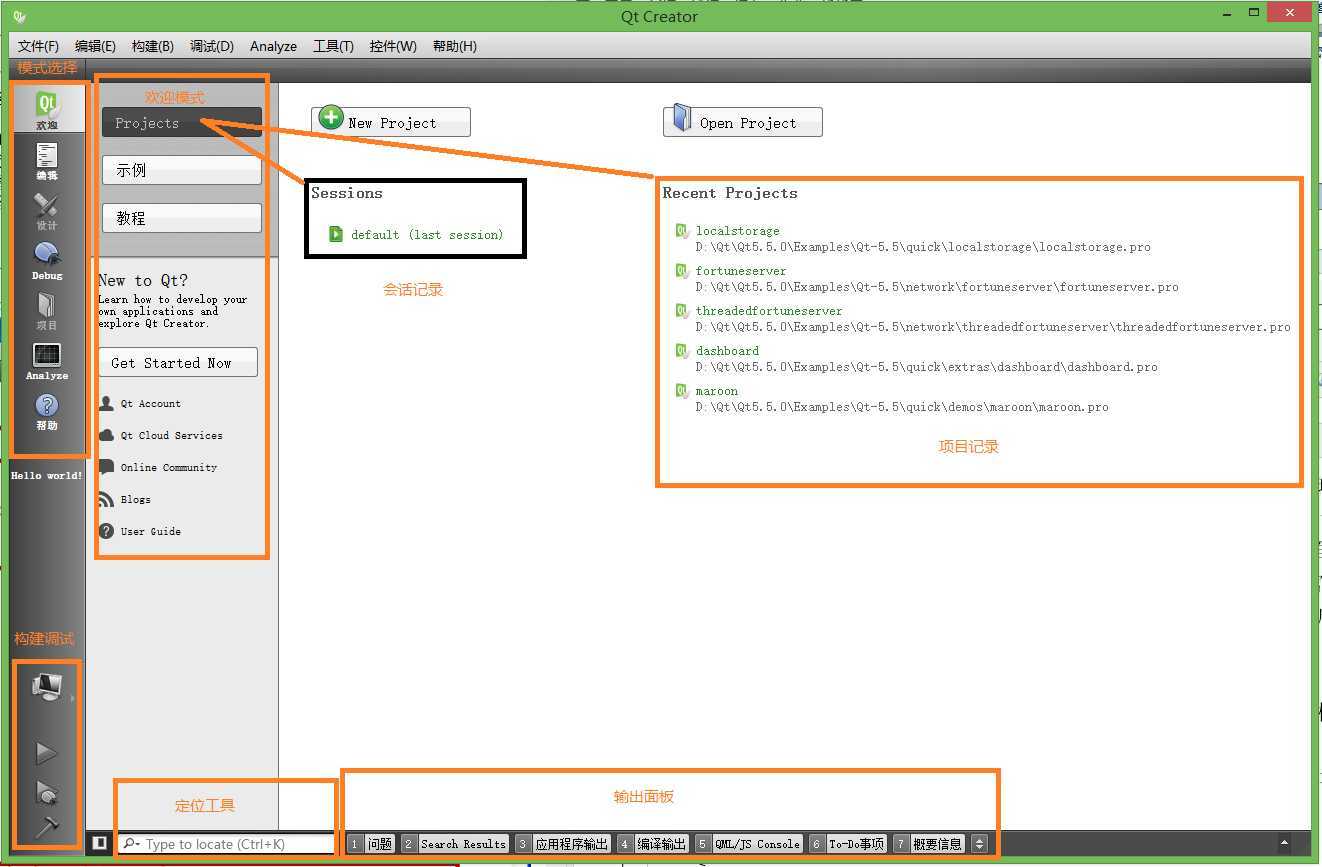Click the dashboard project Qt icon

(682, 351)
